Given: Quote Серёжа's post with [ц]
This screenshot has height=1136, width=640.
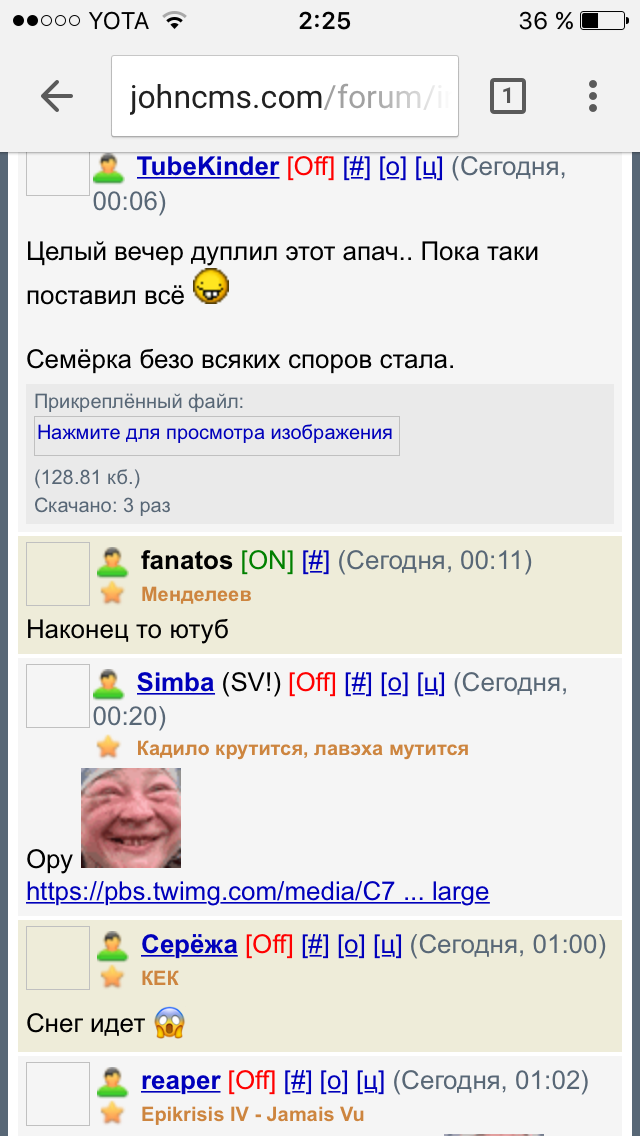Looking at the screenshot, I should click(388, 945).
